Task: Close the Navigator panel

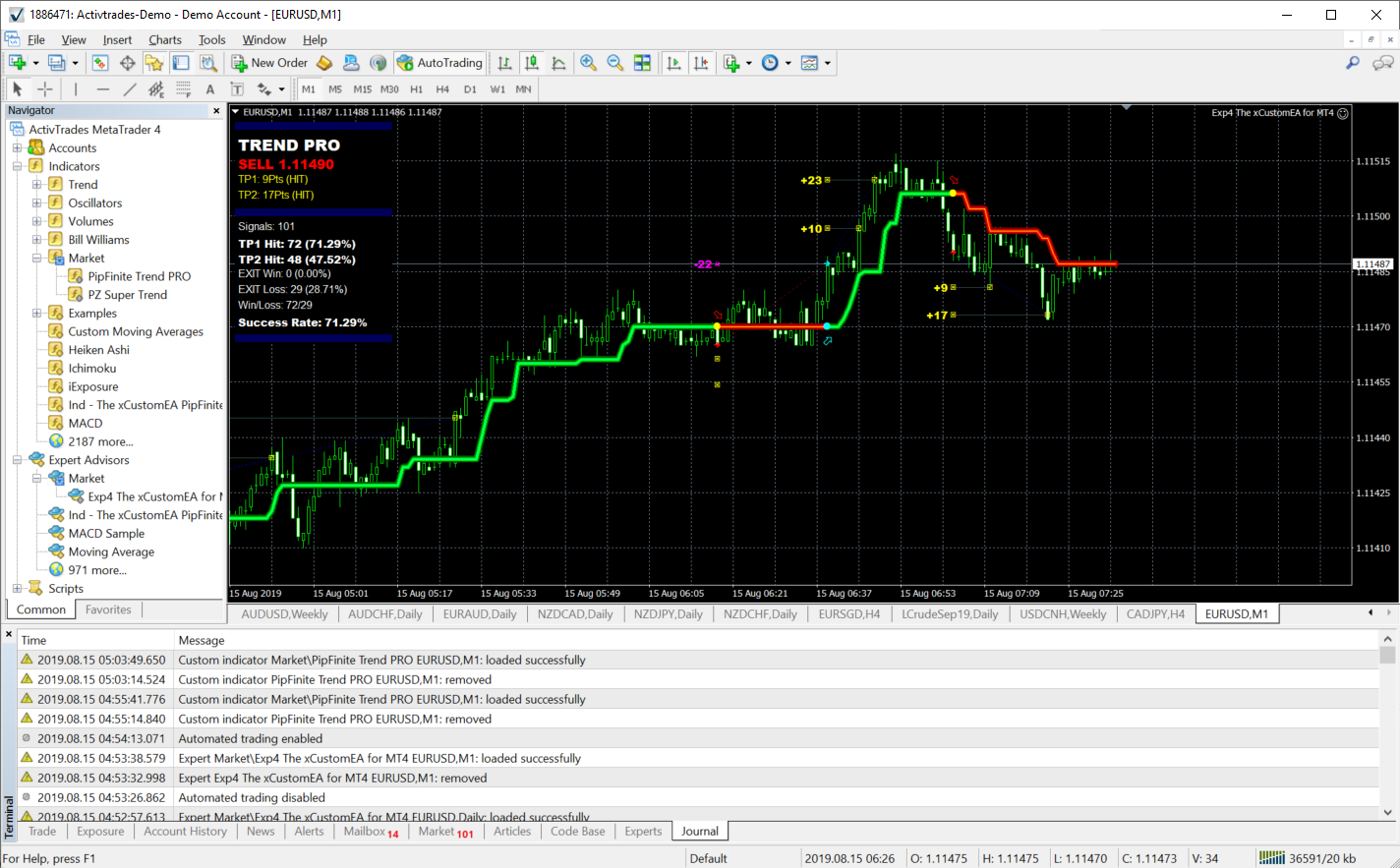Action: 216,111
